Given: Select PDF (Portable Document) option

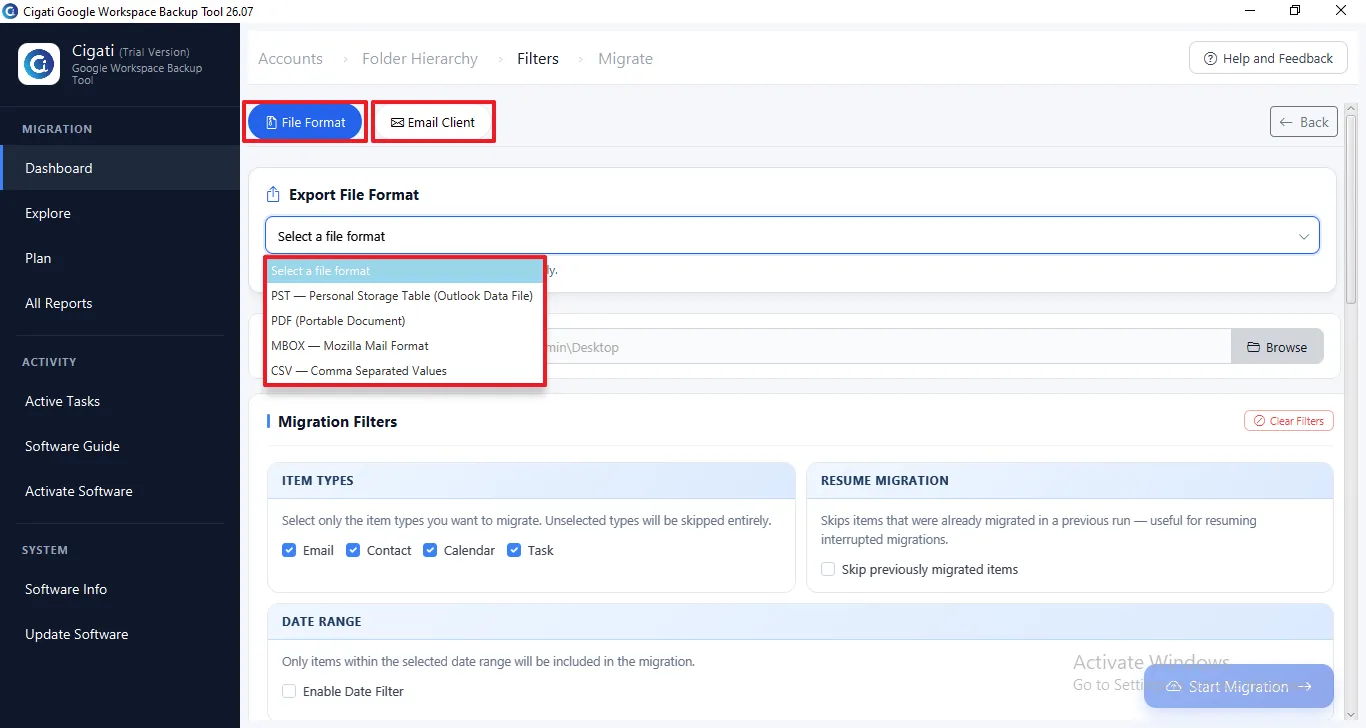Looking at the screenshot, I should coord(405,321).
